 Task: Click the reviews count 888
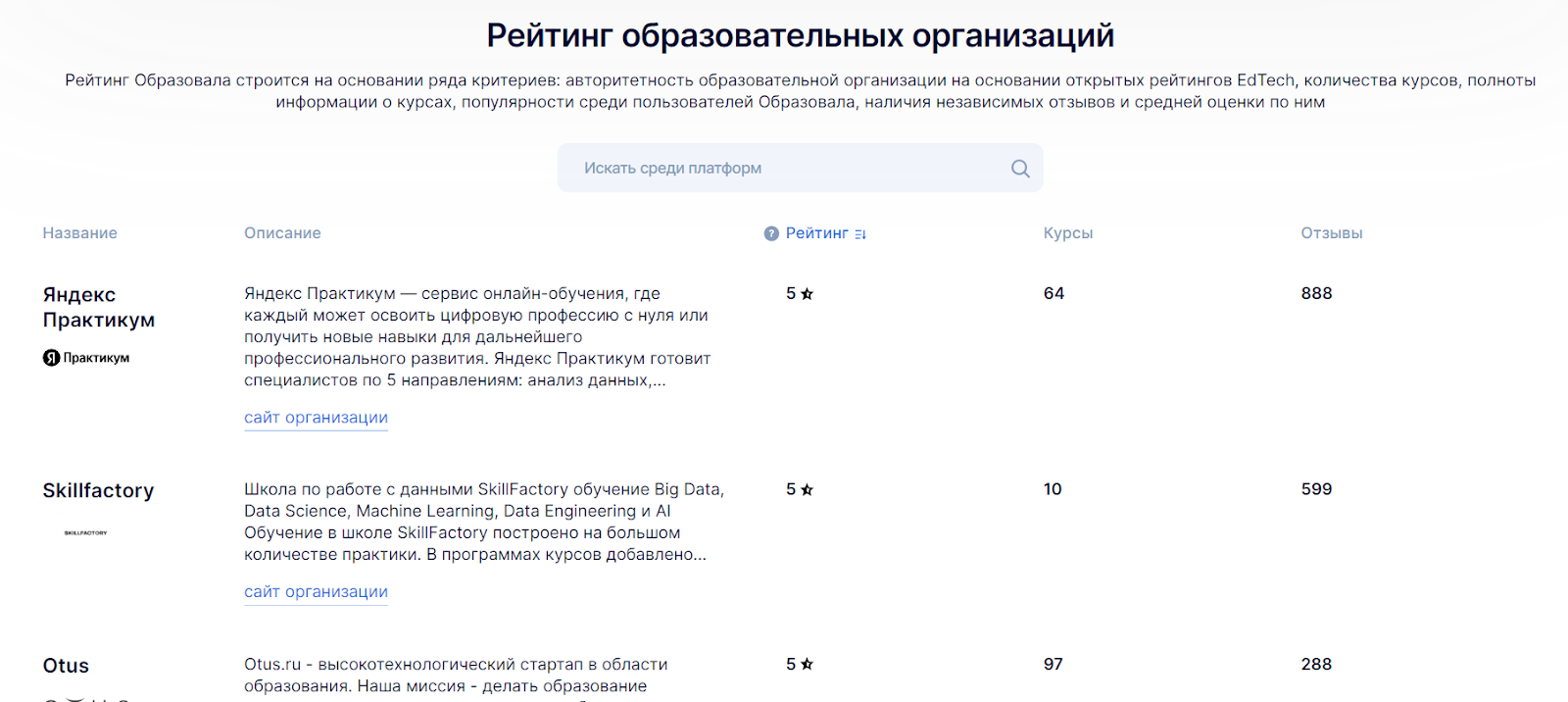coord(1316,293)
